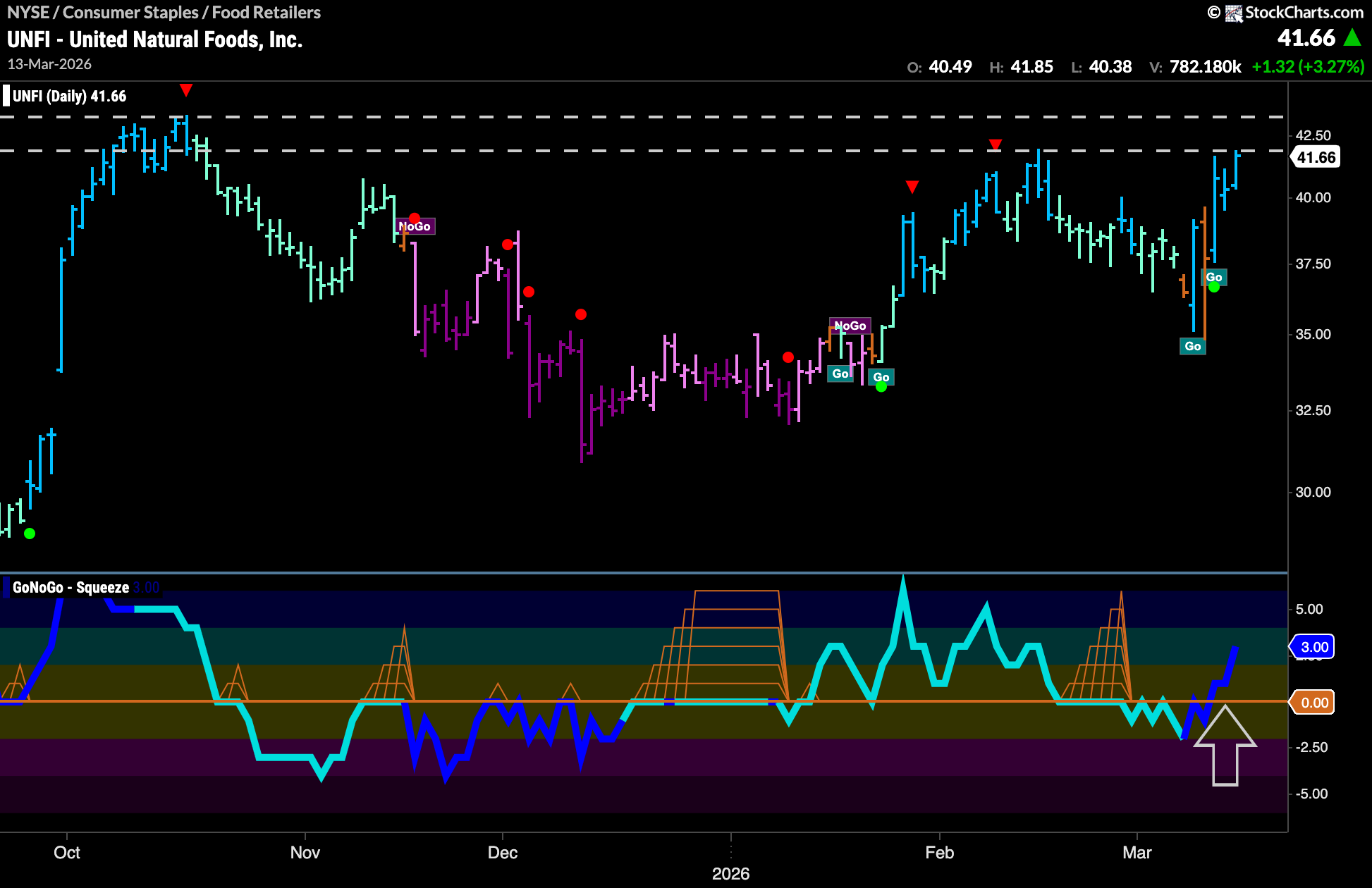Click the low price value 40.38

(1110, 67)
